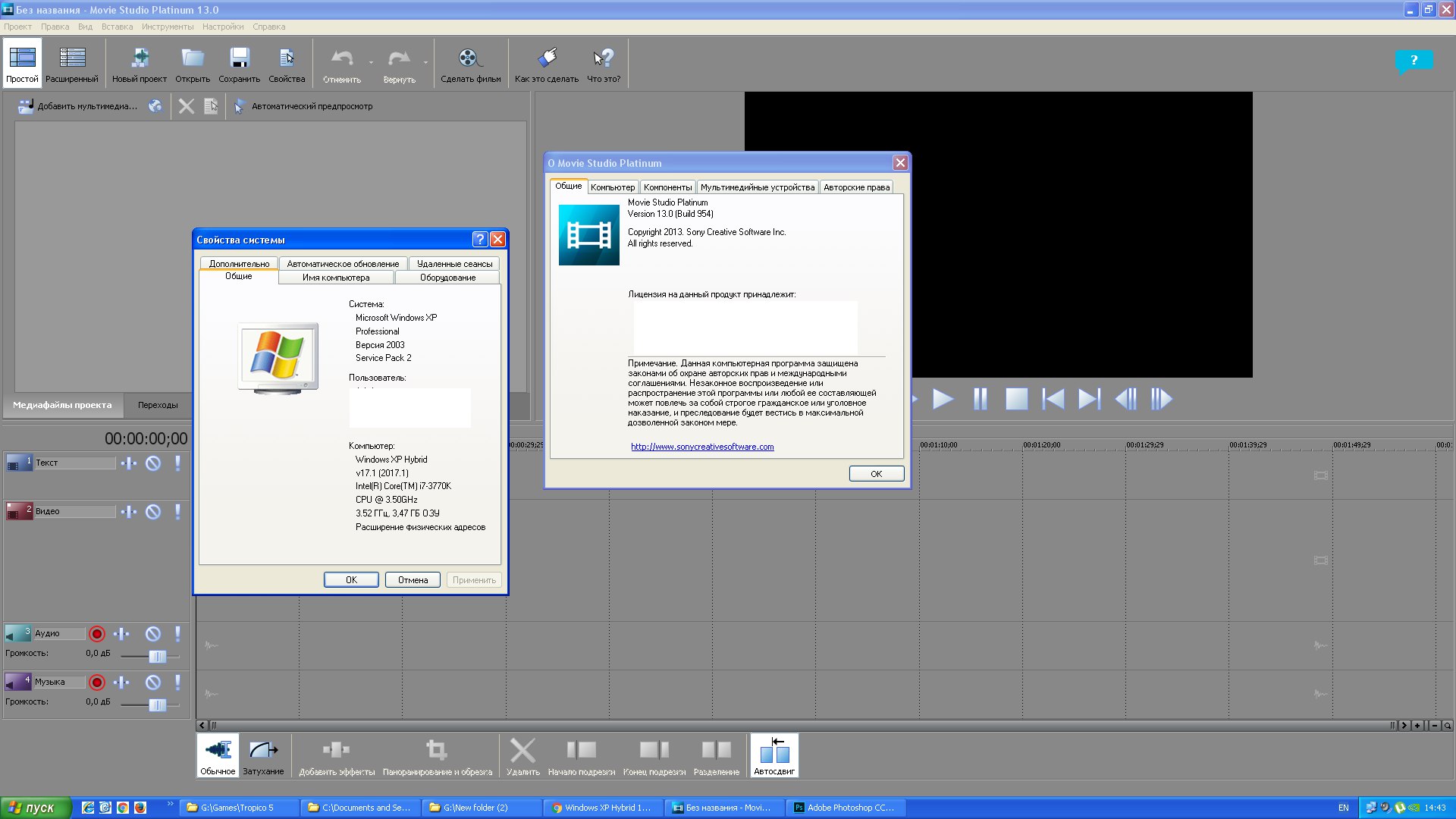The image size is (1456, 819).
Task: Open the Справка menu
Action: click(x=269, y=27)
